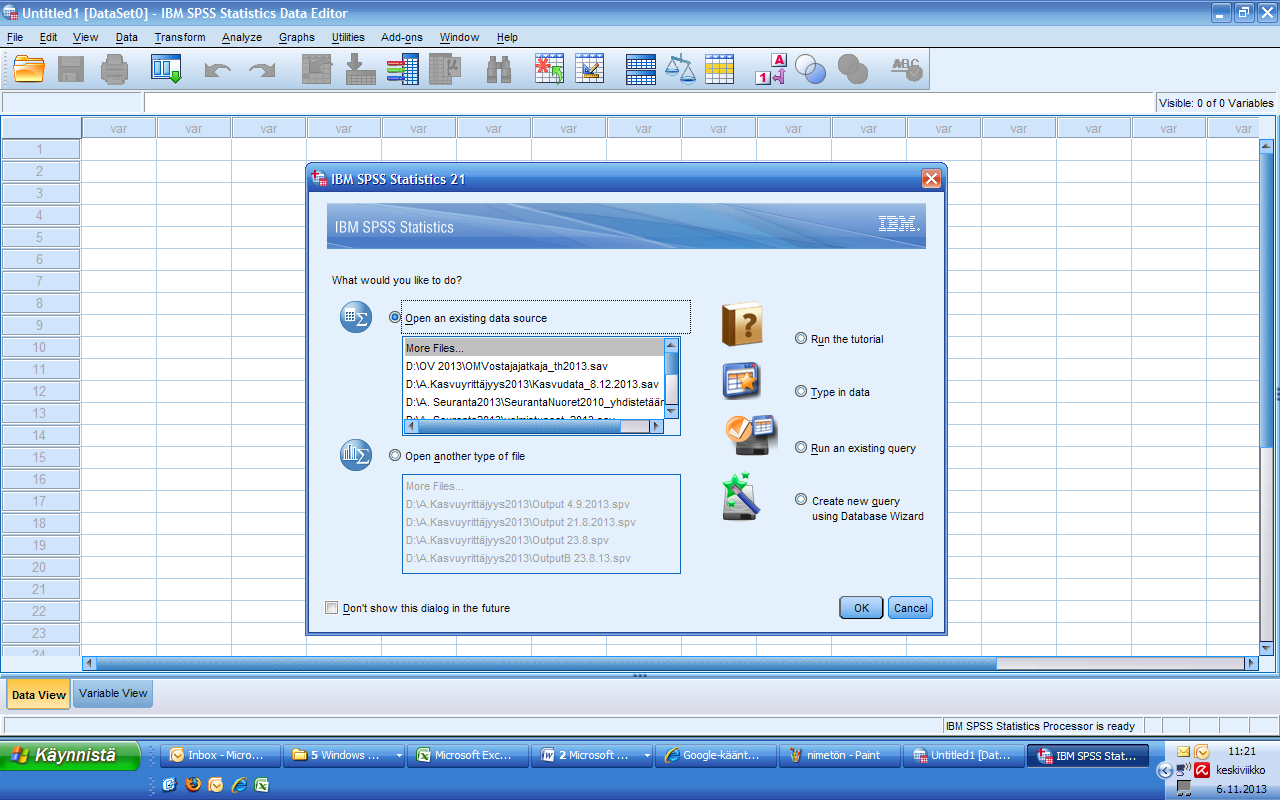Click the Run descriptive statistics icon
The width and height of the screenshot is (1280, 800).
point(444,69)
